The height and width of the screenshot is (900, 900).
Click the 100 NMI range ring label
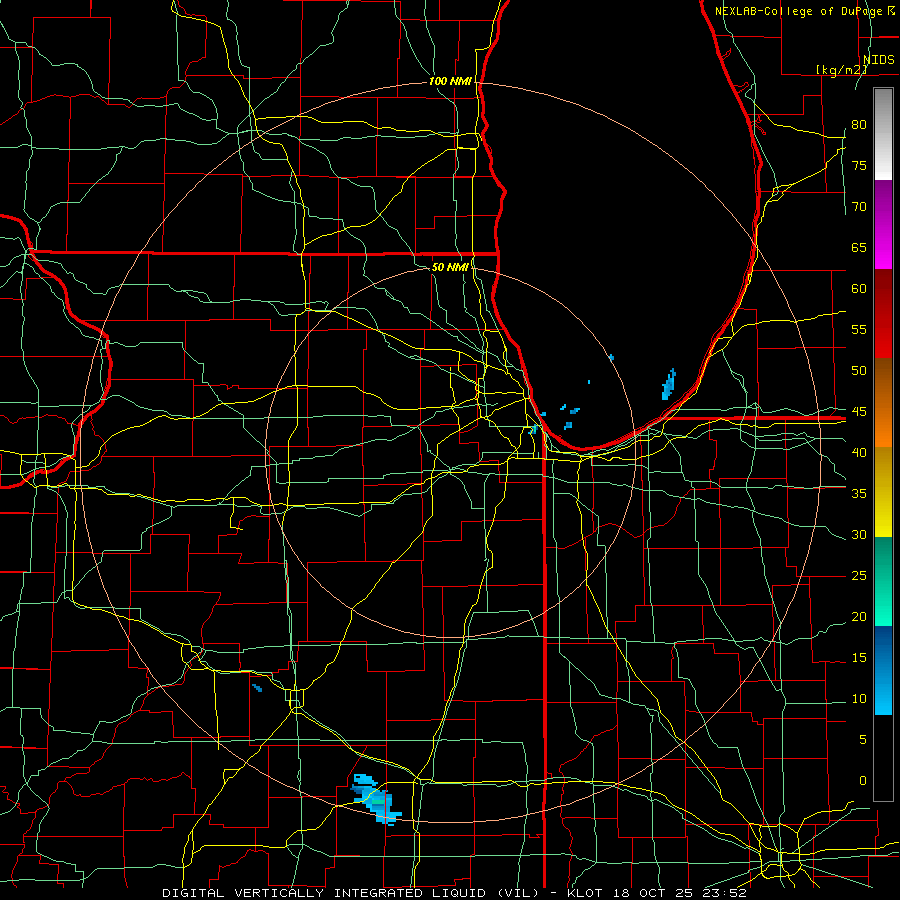coord(450,82)
